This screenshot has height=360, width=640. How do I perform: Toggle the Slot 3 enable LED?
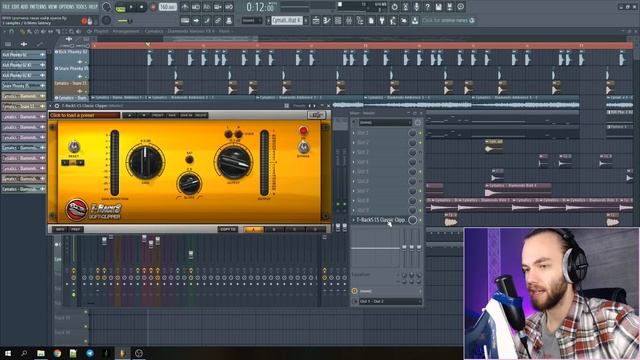pyautogui.click(x=420, y=152)
